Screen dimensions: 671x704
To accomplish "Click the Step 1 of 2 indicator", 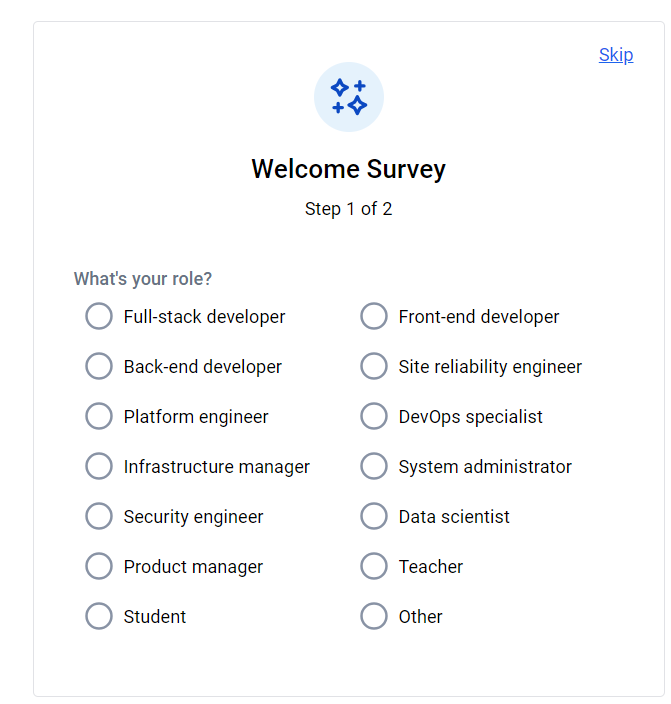I will tap(349, 209).
